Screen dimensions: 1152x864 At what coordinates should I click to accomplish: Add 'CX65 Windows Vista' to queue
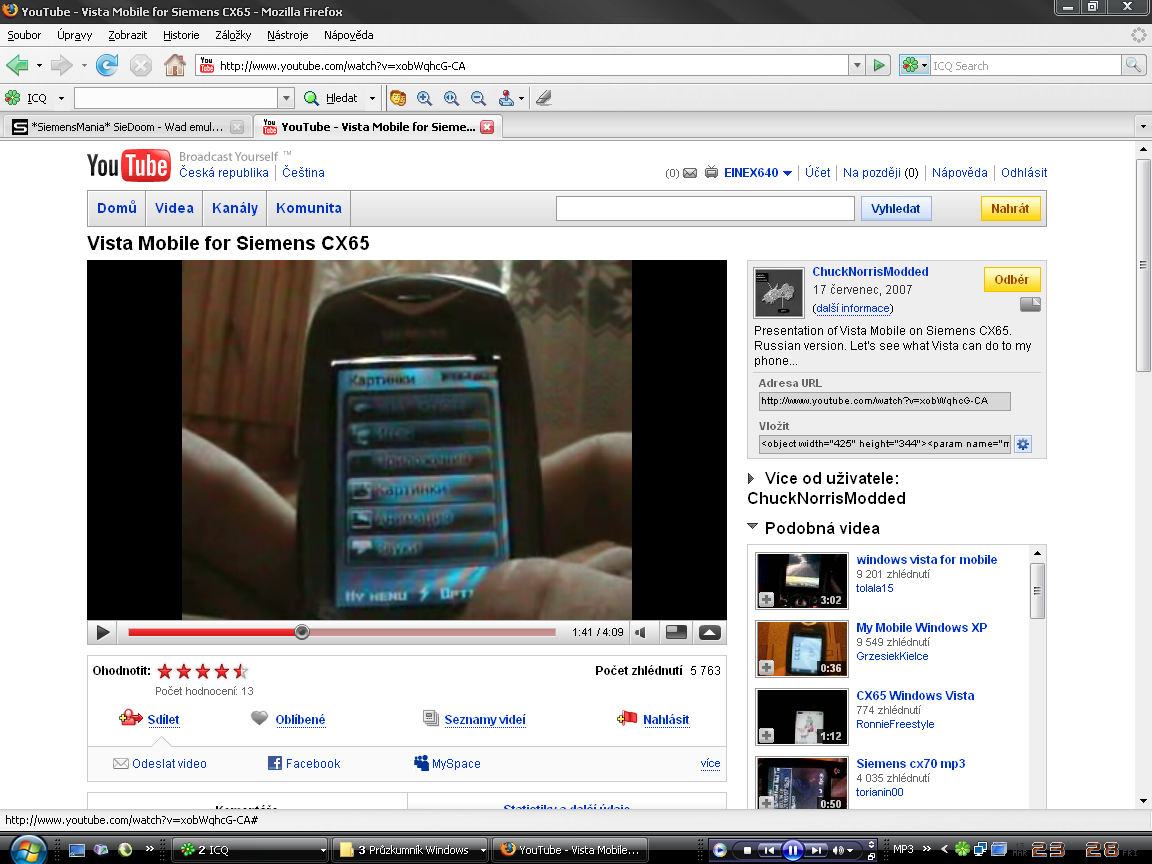tap(766, 735)
